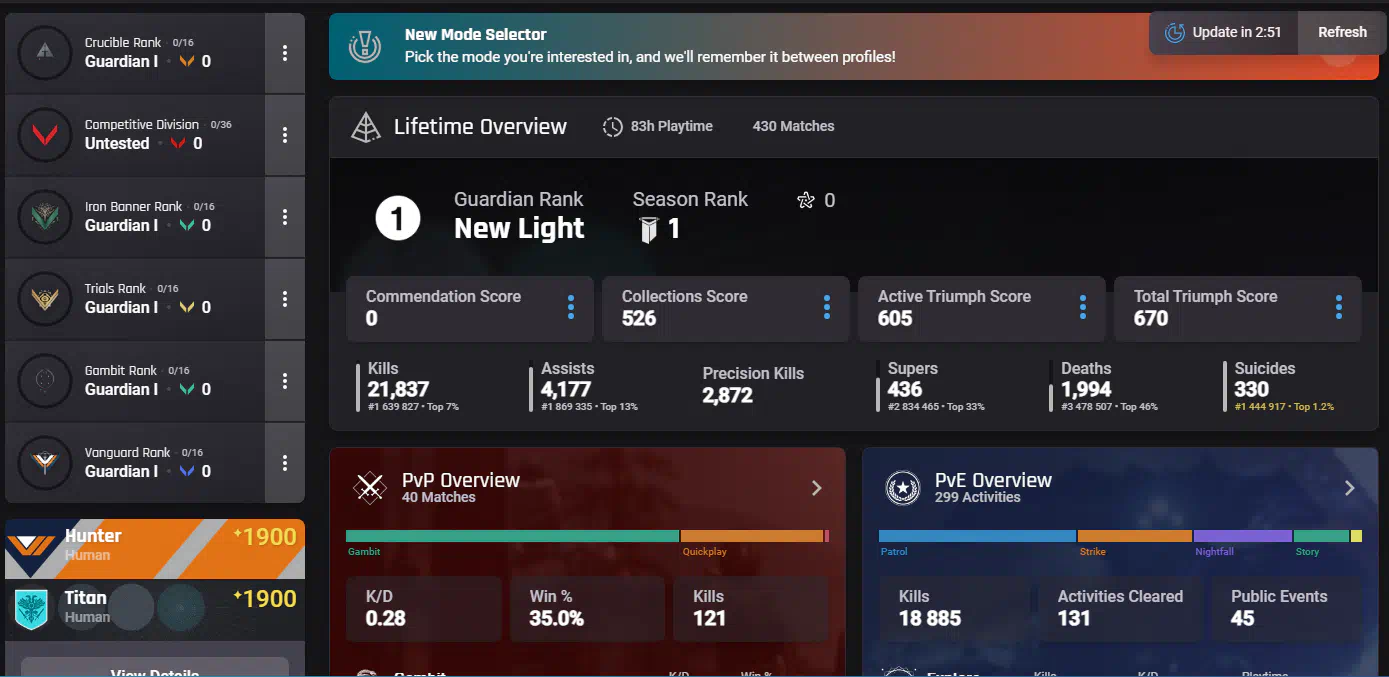Click the Gambit Rank emblem icon
This screenshot has height=677, width=1389.
click(x=45, y=380)
